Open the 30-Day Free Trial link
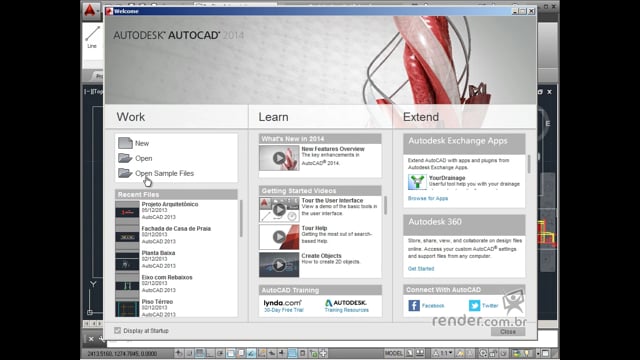 [284, 310]
